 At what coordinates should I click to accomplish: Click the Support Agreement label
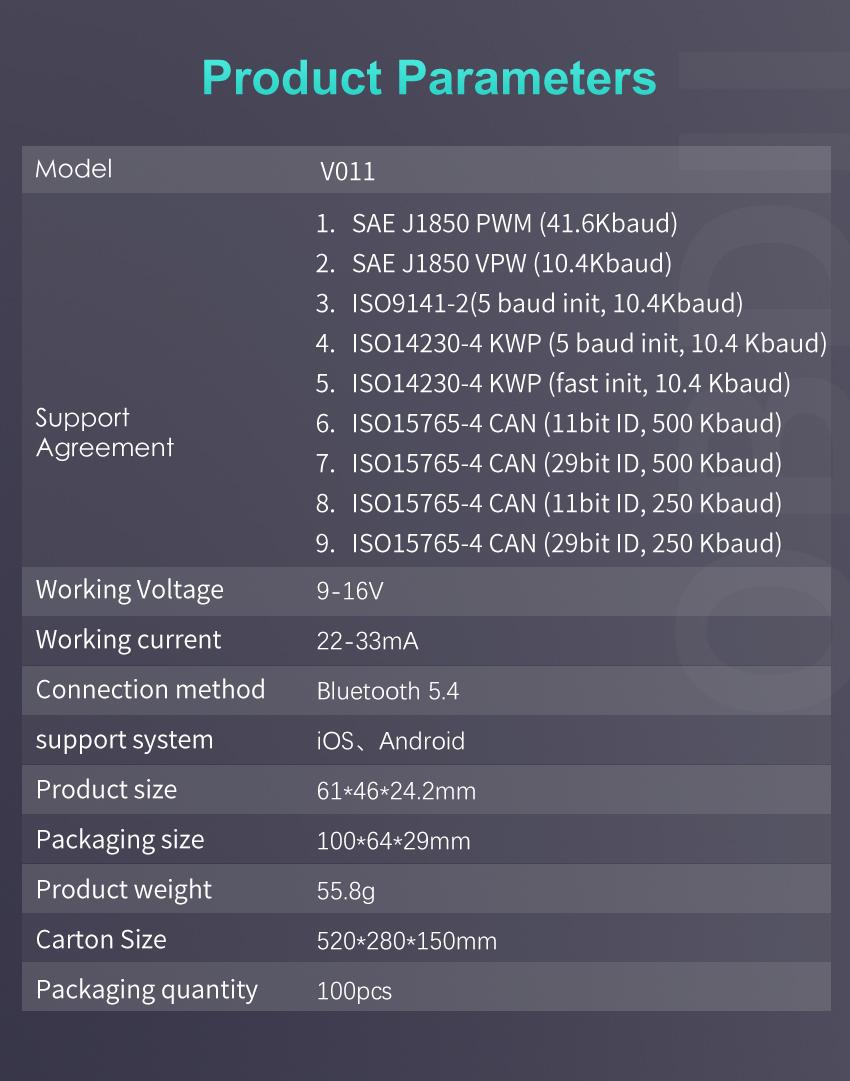tap(104, 432)
